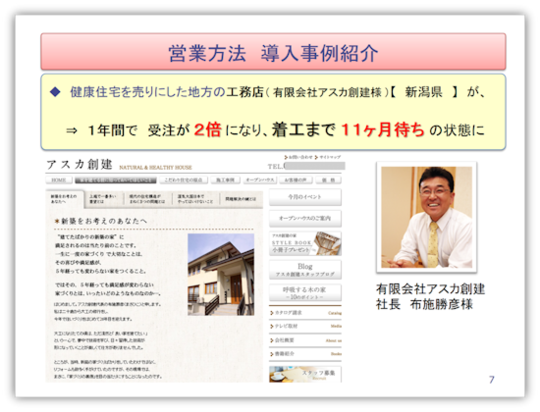Viewport: 540px width, 412px height.
Task: Click the HOME navigation button
Action: (x=59, y=180)
